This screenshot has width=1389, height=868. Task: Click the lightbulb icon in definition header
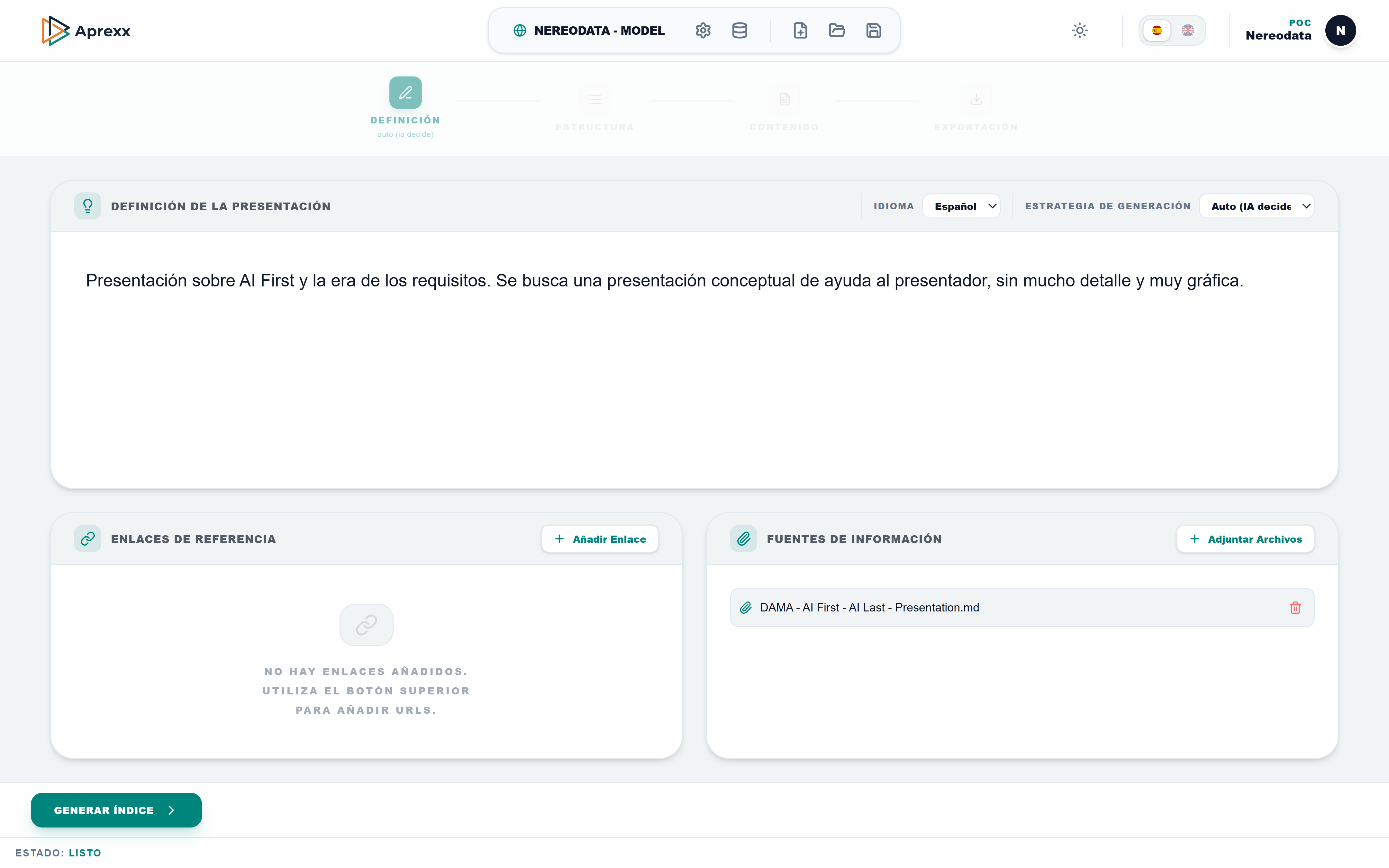point(88,206)
